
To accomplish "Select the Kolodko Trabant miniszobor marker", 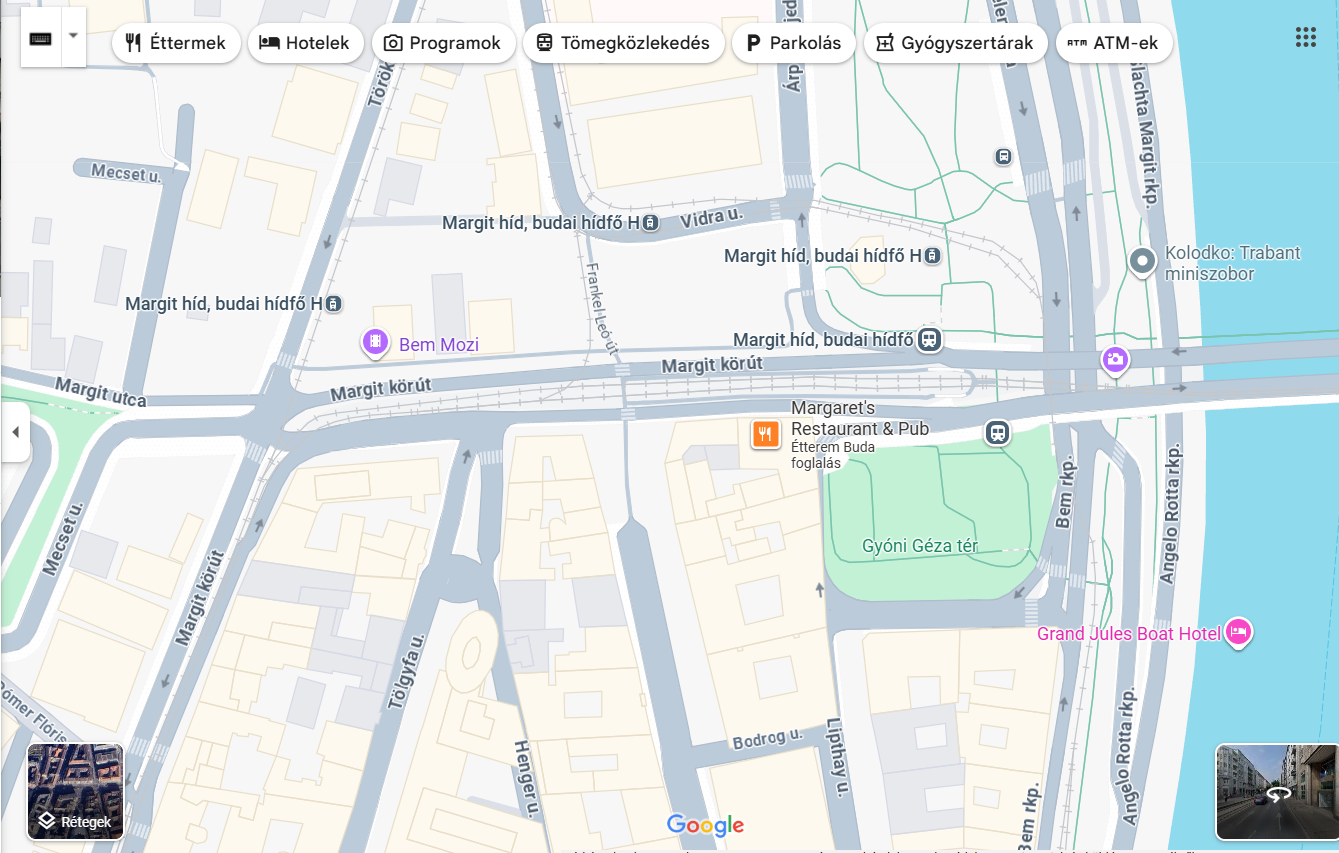I will coord(1142,263).
